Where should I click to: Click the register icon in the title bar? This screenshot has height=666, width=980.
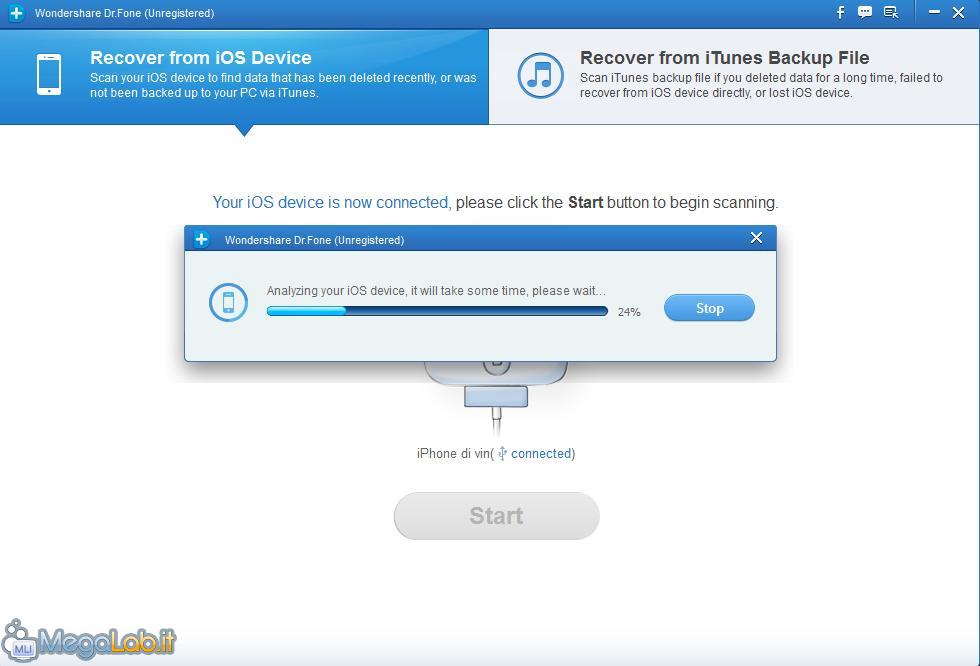(x=891, y=12)
